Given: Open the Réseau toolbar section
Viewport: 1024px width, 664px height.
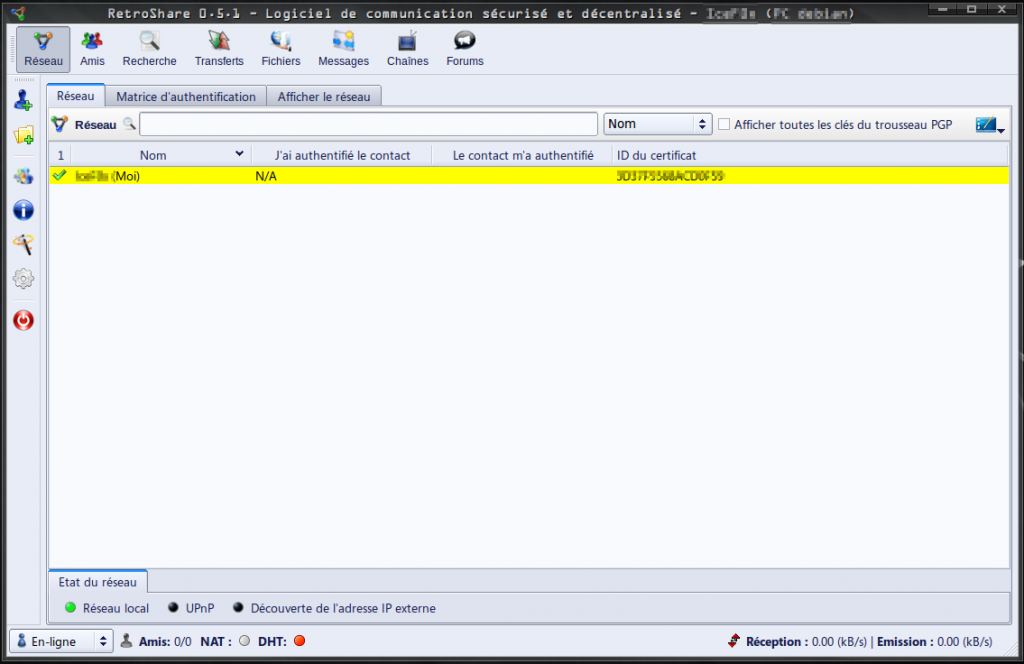Looking at the screenshot, I should point(43,49).
